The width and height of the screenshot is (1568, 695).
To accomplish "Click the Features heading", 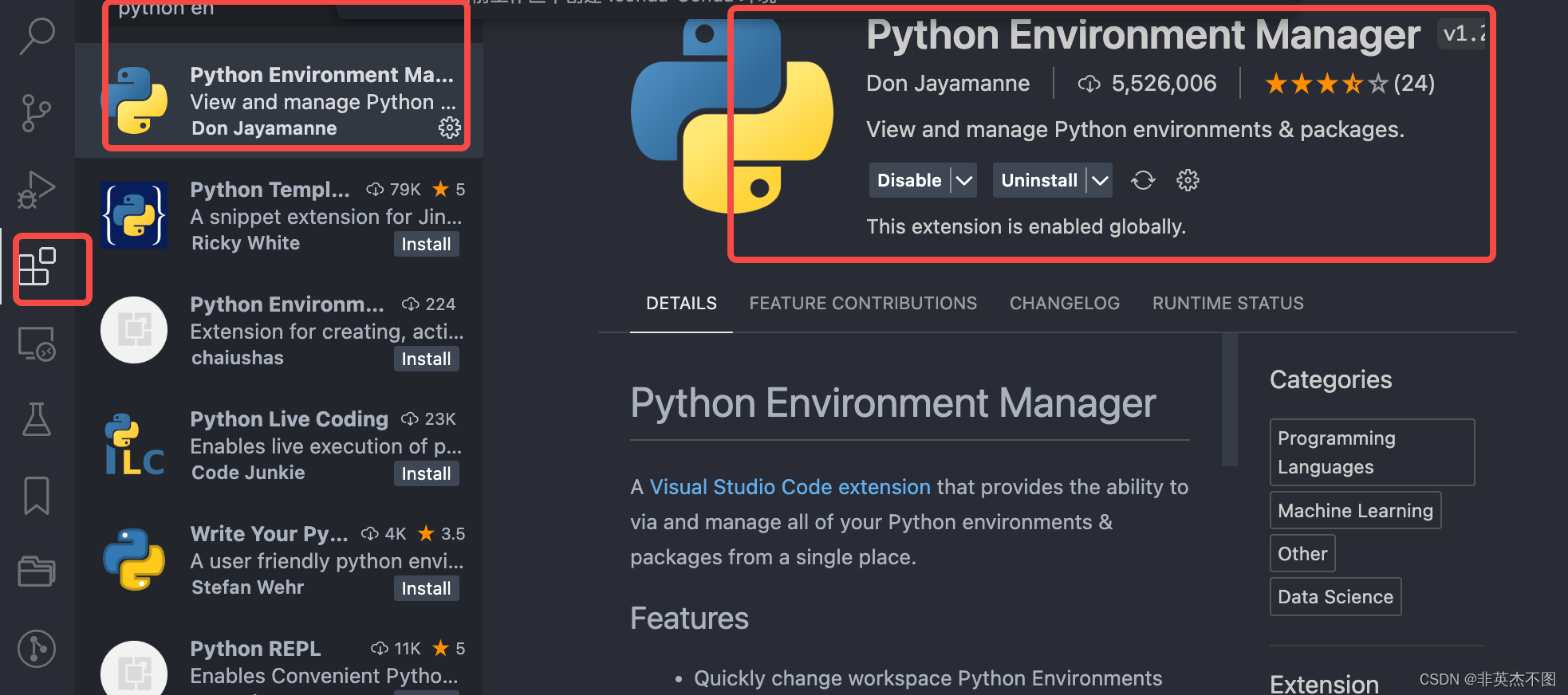I will 689,618.
